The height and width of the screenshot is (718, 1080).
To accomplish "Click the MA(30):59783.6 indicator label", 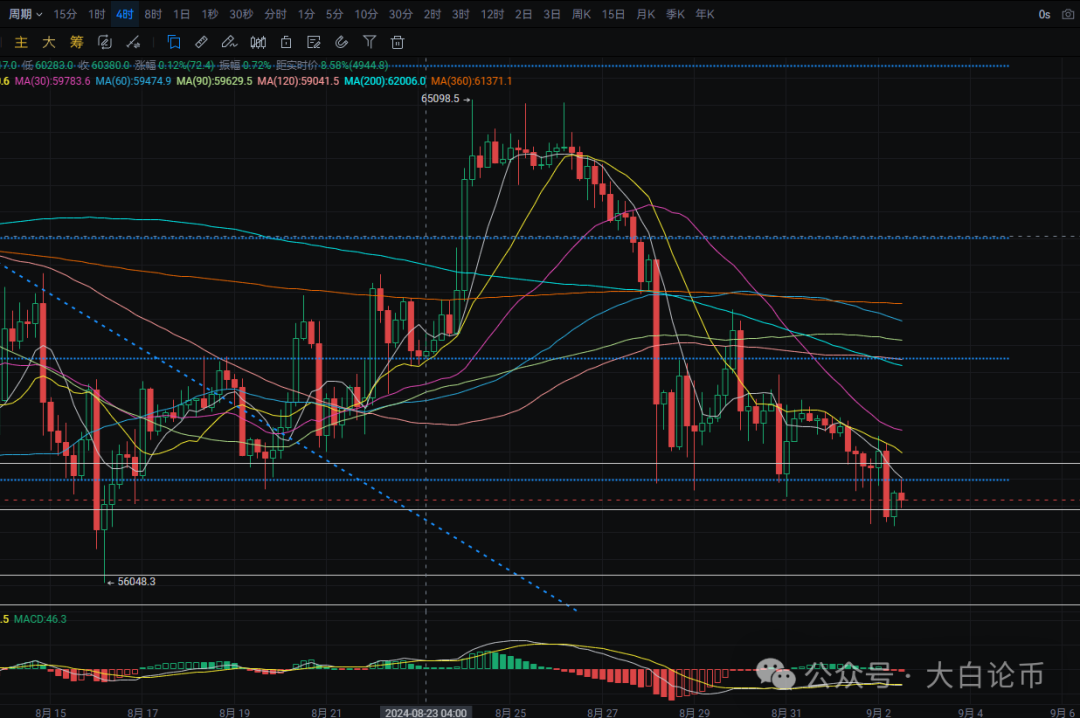I will pyautogui.click(x=52, y=81).
